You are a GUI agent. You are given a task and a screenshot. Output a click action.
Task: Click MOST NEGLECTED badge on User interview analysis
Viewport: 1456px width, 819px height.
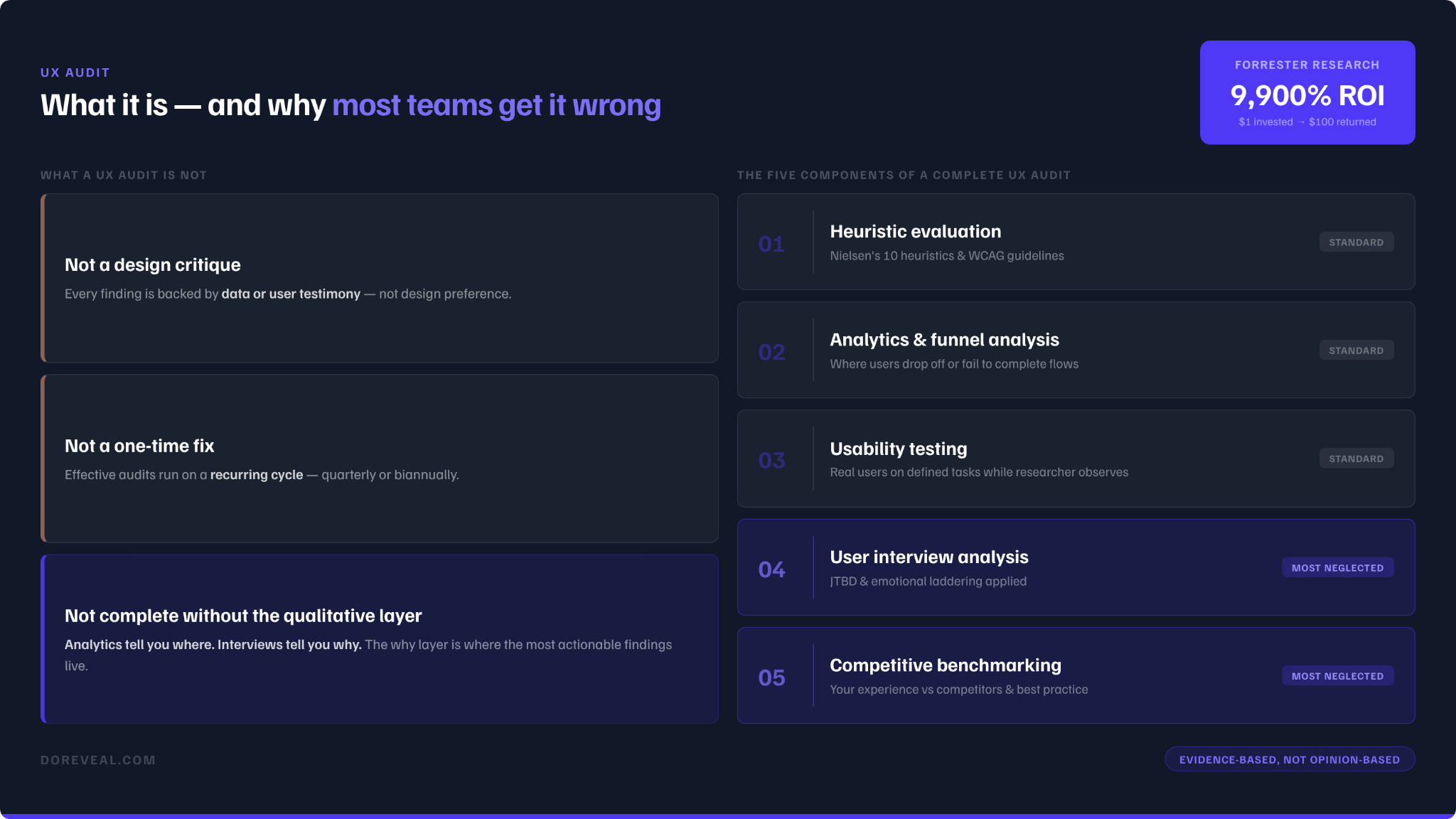[1337, 568]
